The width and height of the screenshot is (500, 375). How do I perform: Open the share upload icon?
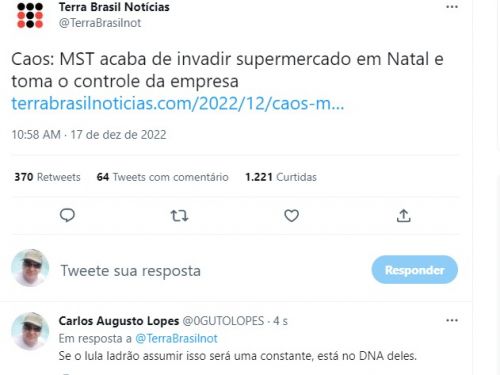(403, 216)
